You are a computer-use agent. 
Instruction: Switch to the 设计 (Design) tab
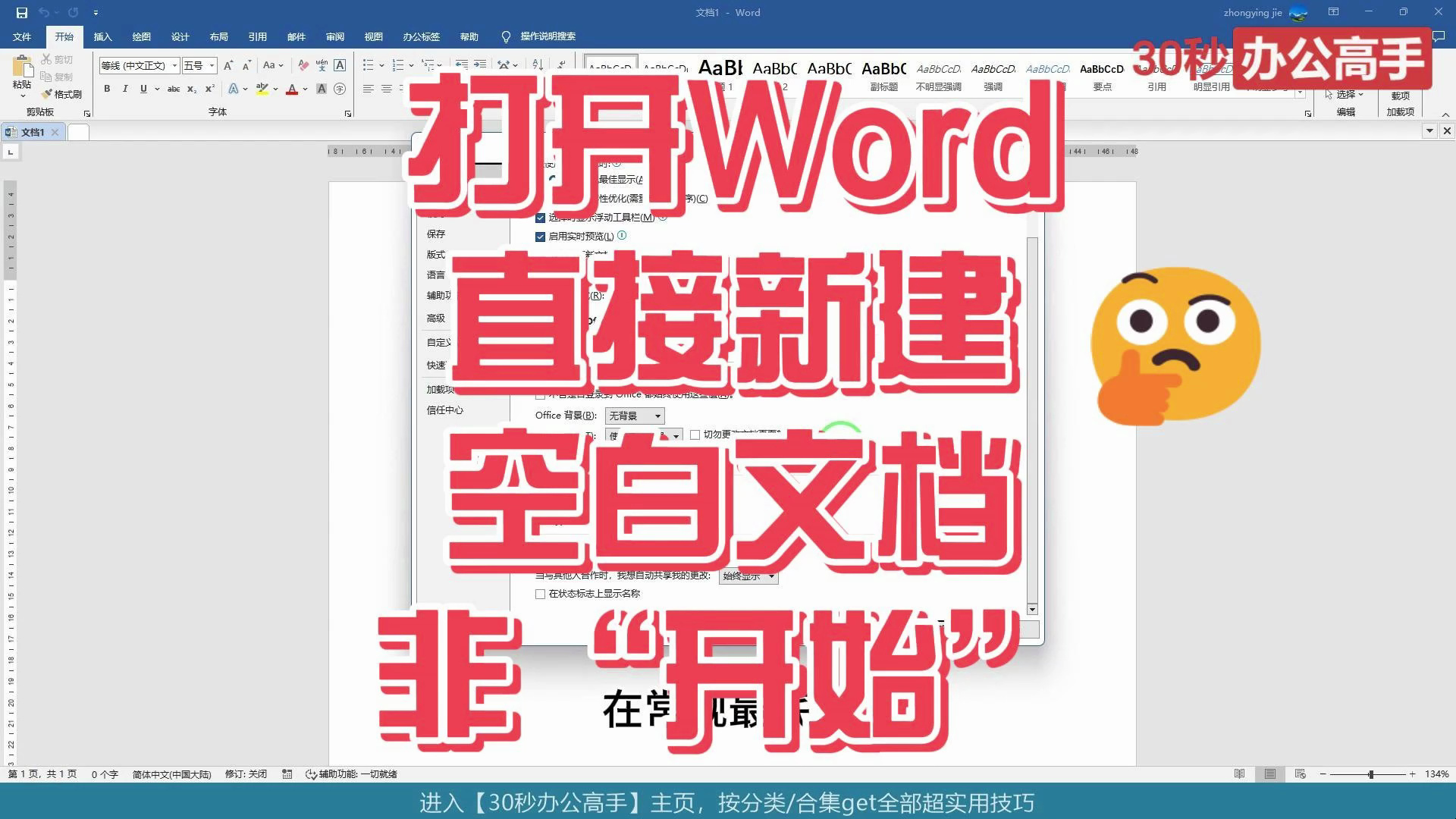pos(180,36)
